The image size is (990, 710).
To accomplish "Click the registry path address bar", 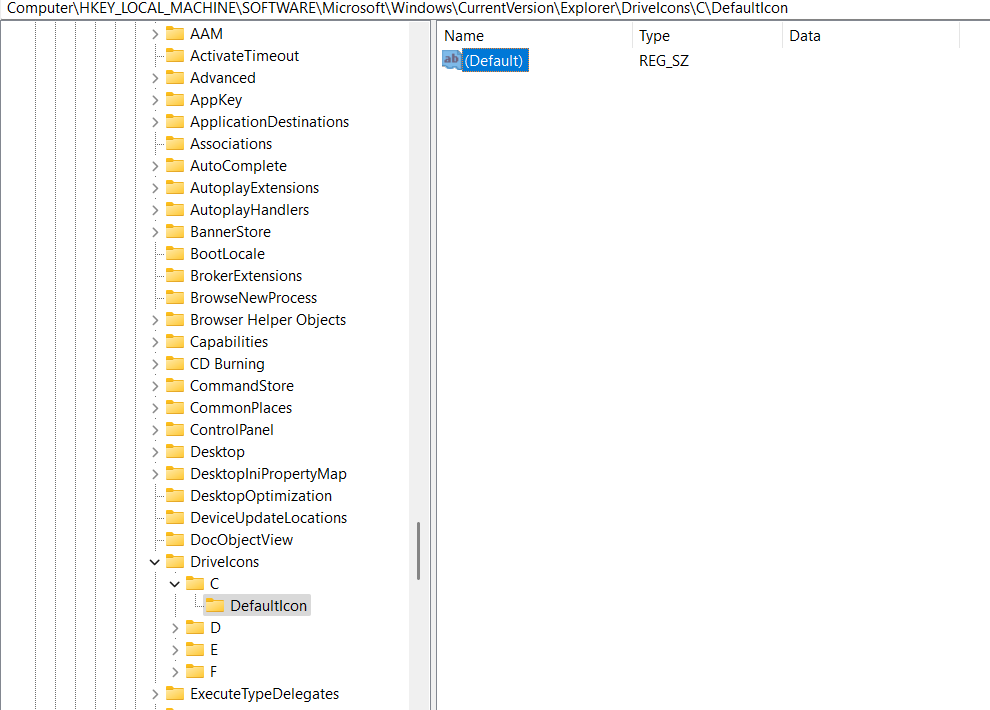I will (495, 8).
